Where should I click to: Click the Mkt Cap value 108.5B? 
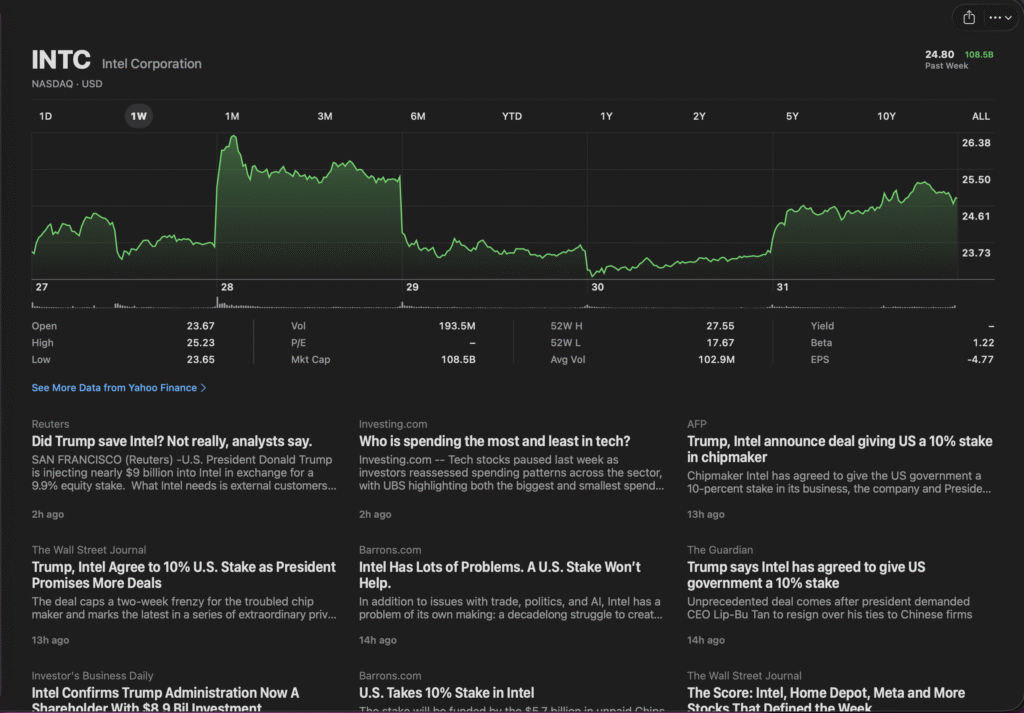coord(458,360)
